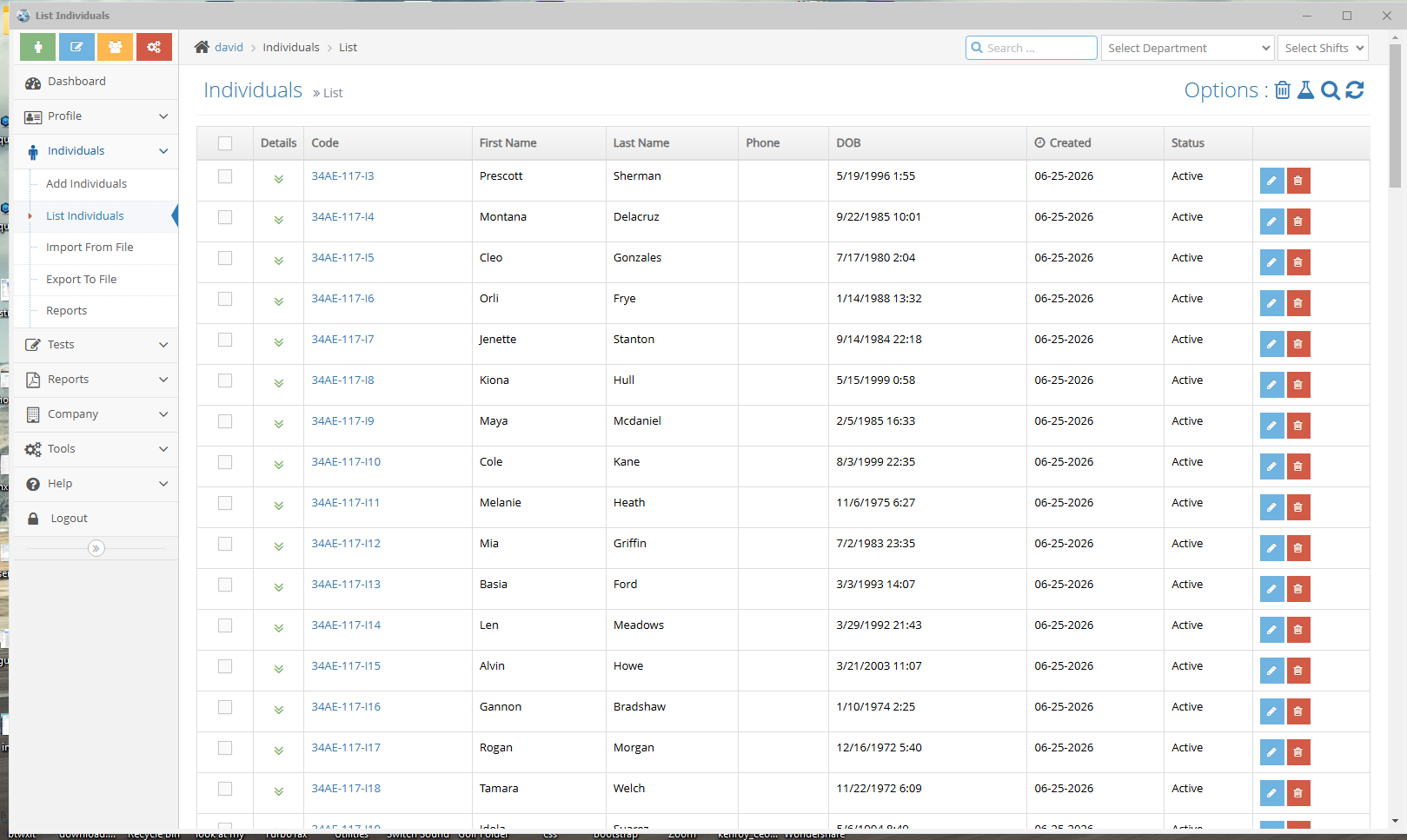Collapse sidebar with double-arrow circle button
This screenshot has width=1407, height=840.
(x=96, y=548)
